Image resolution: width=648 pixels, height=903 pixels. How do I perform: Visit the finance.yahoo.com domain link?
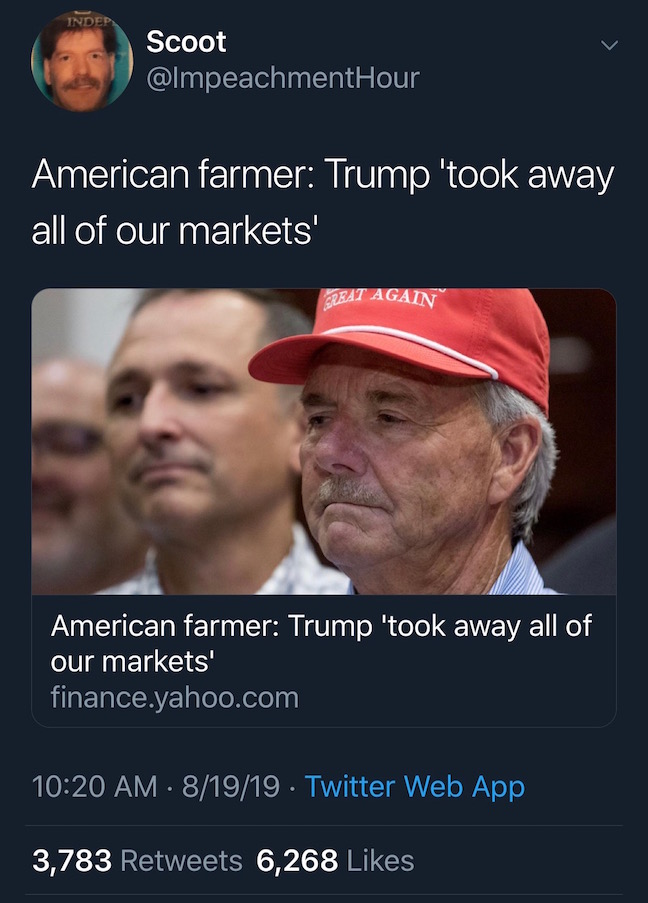[175, 697]
